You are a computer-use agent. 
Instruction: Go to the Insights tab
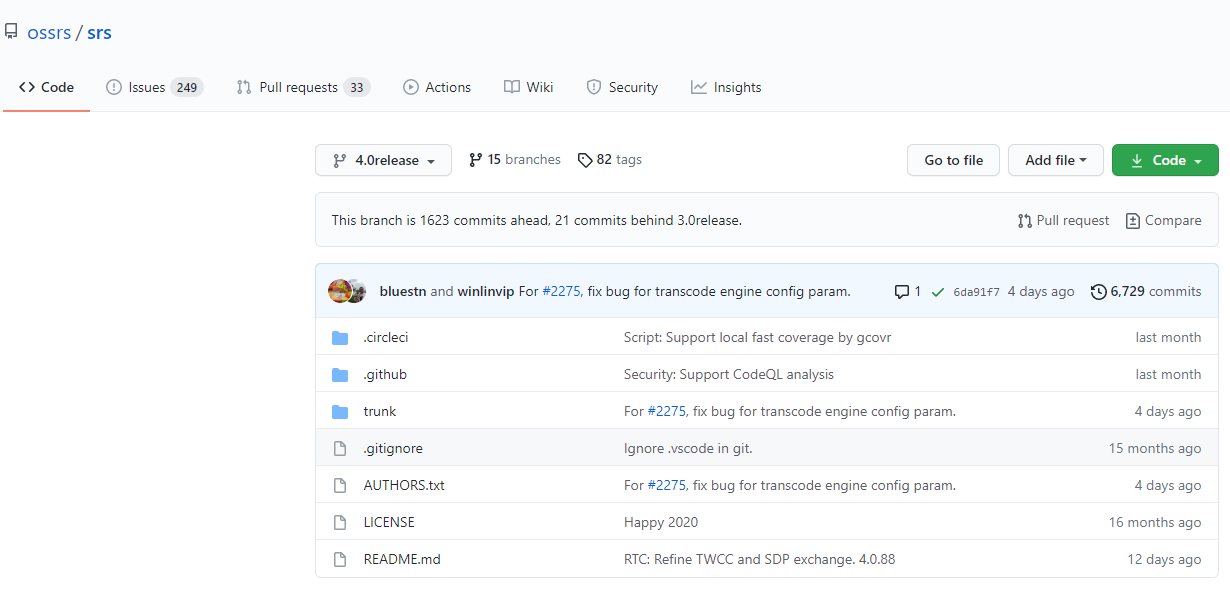point(726,87)
